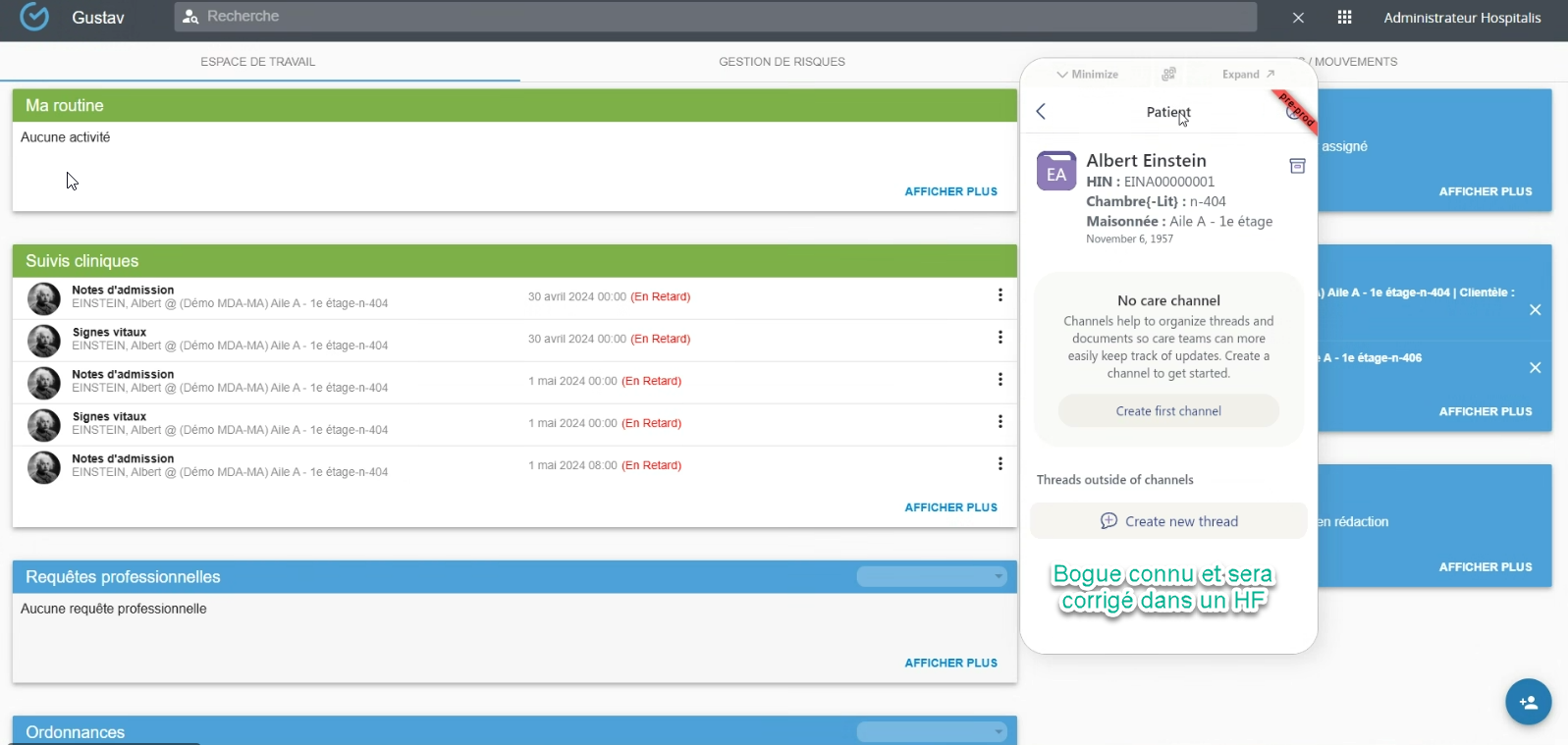Open the purple EA patient folder icon
1568x745 pixels.
pyautogui.click(x=1056, y=172)
